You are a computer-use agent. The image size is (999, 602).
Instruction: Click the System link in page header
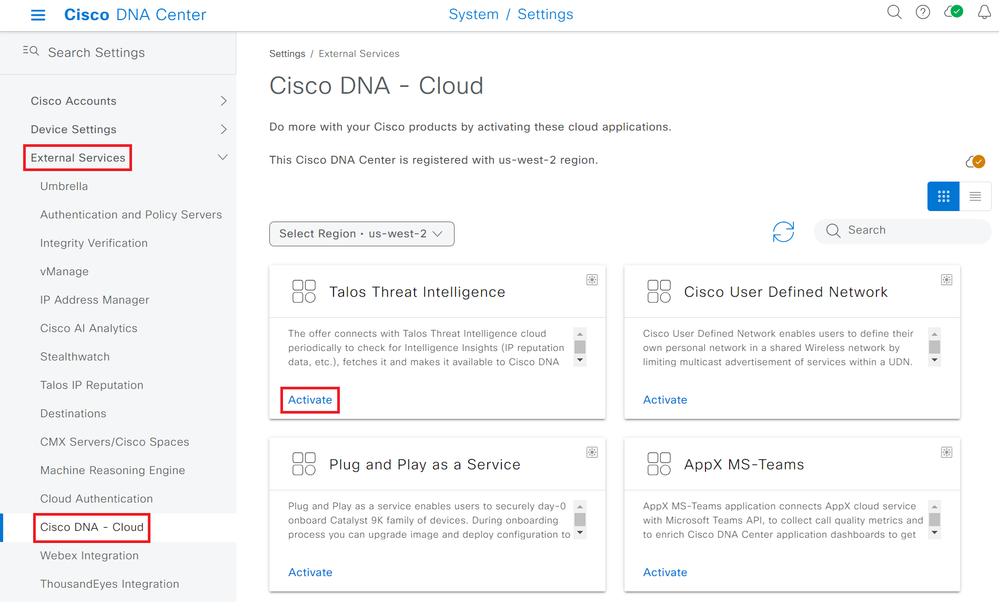coord(473,14)
